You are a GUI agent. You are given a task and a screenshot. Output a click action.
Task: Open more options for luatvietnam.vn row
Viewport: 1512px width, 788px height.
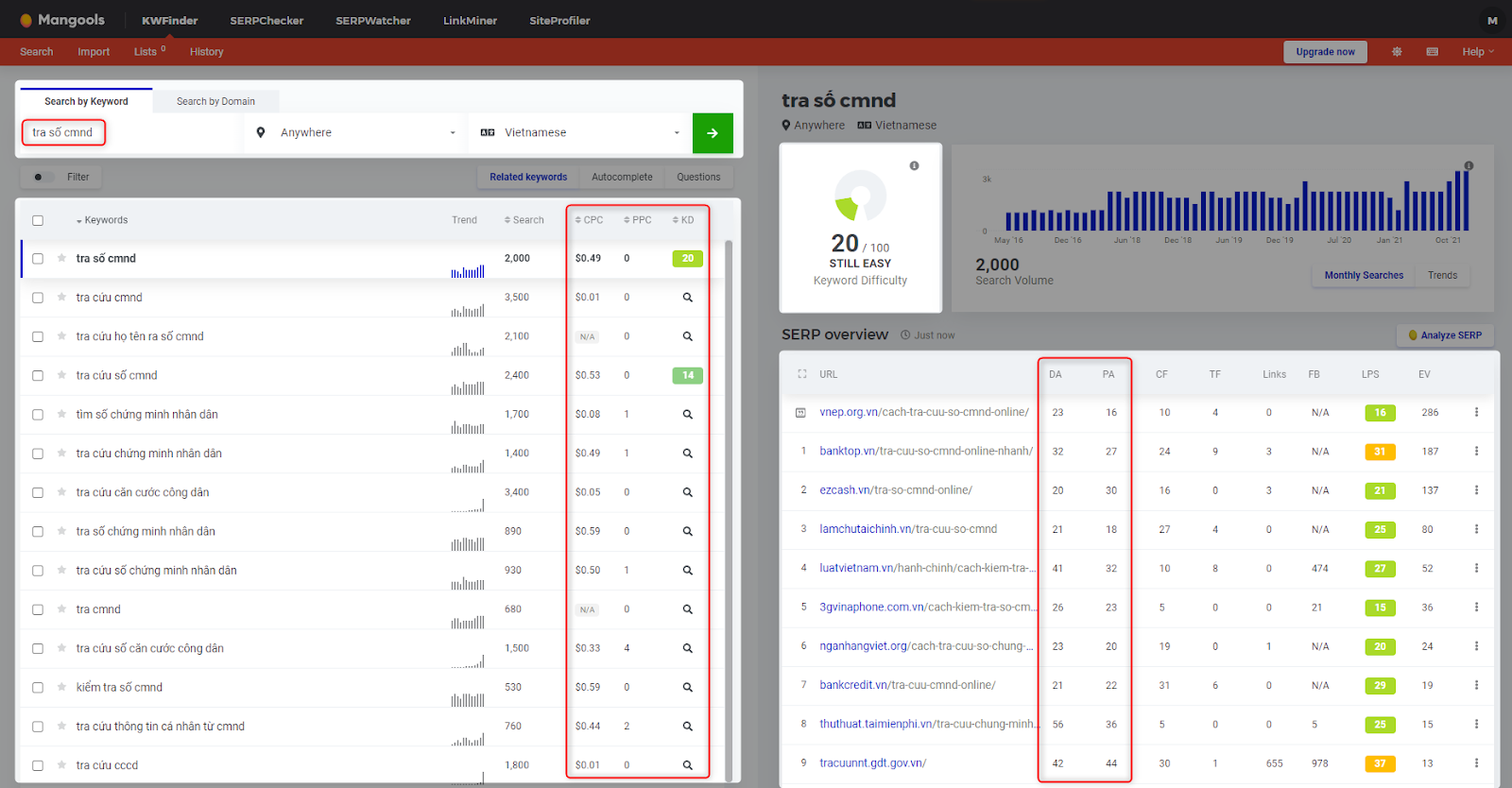pos(1476,568)
